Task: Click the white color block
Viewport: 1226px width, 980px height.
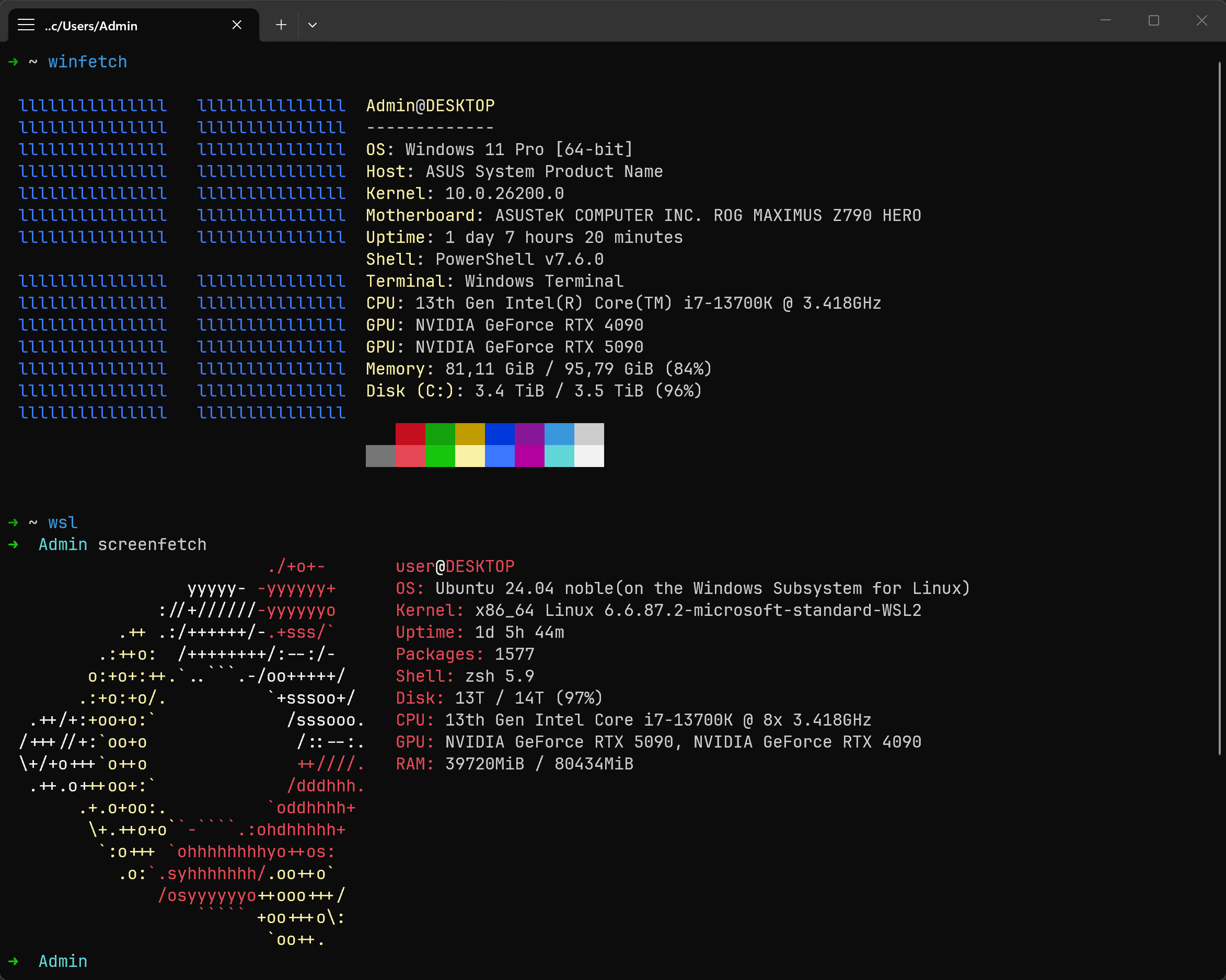Action: tap(589, 456)
